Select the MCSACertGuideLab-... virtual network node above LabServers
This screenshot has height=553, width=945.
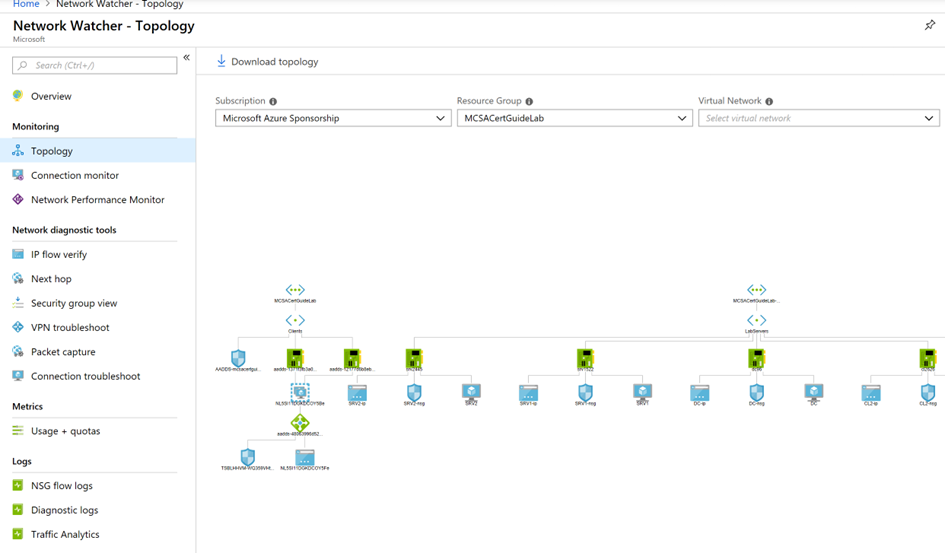[757, 290]
